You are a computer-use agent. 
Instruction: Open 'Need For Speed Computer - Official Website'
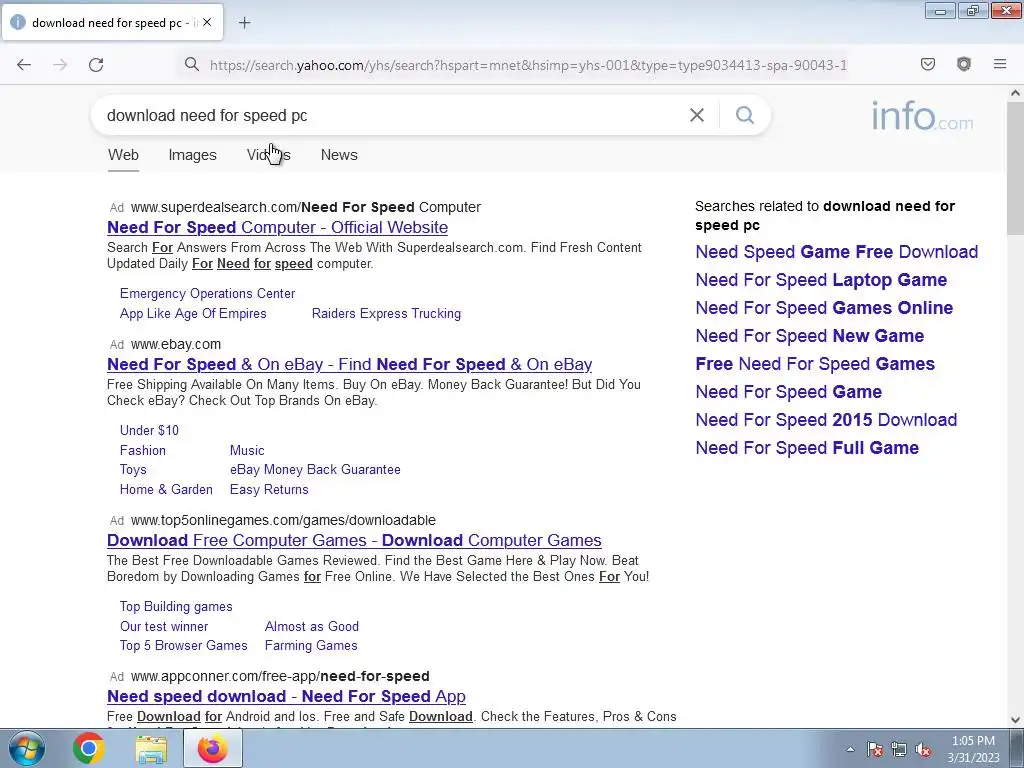point(278,227)
